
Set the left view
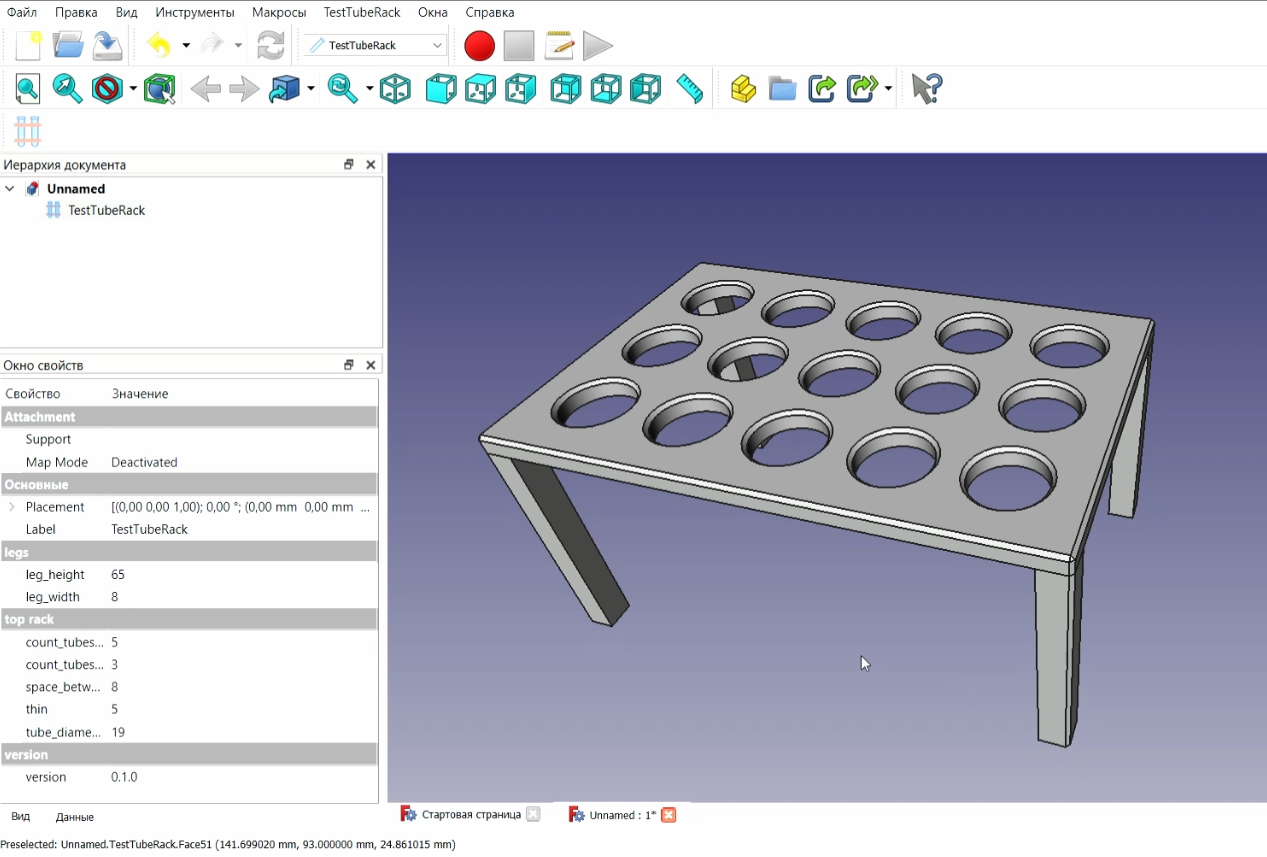point(646,89)
